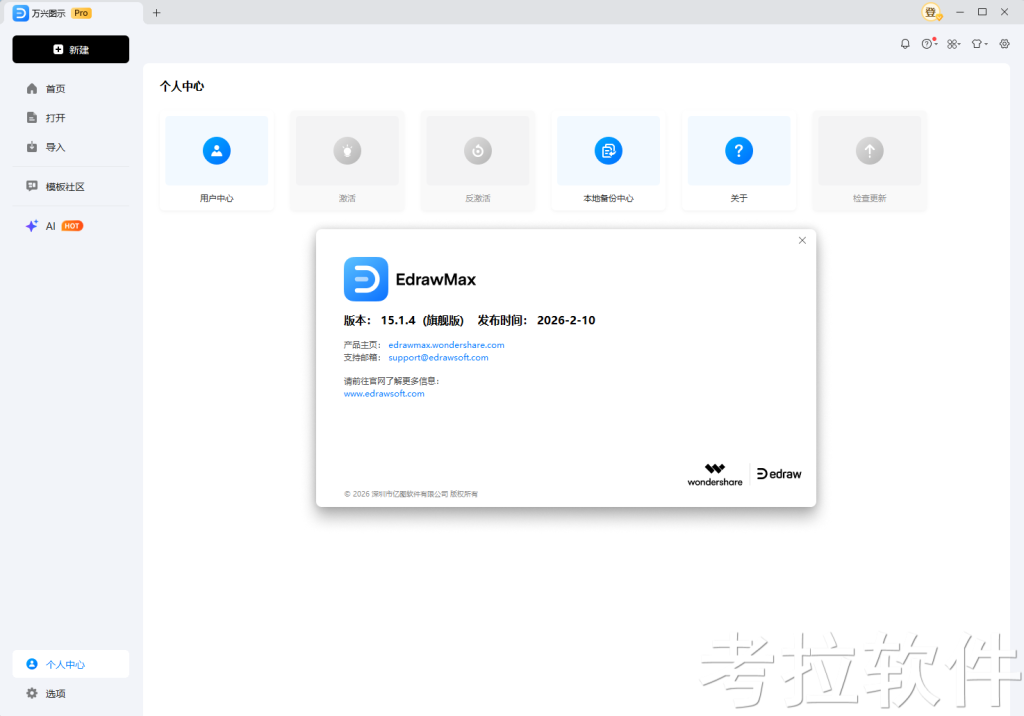1024x716 pixels.
Task: Click the new tab plus button
Action: [155, 13]
